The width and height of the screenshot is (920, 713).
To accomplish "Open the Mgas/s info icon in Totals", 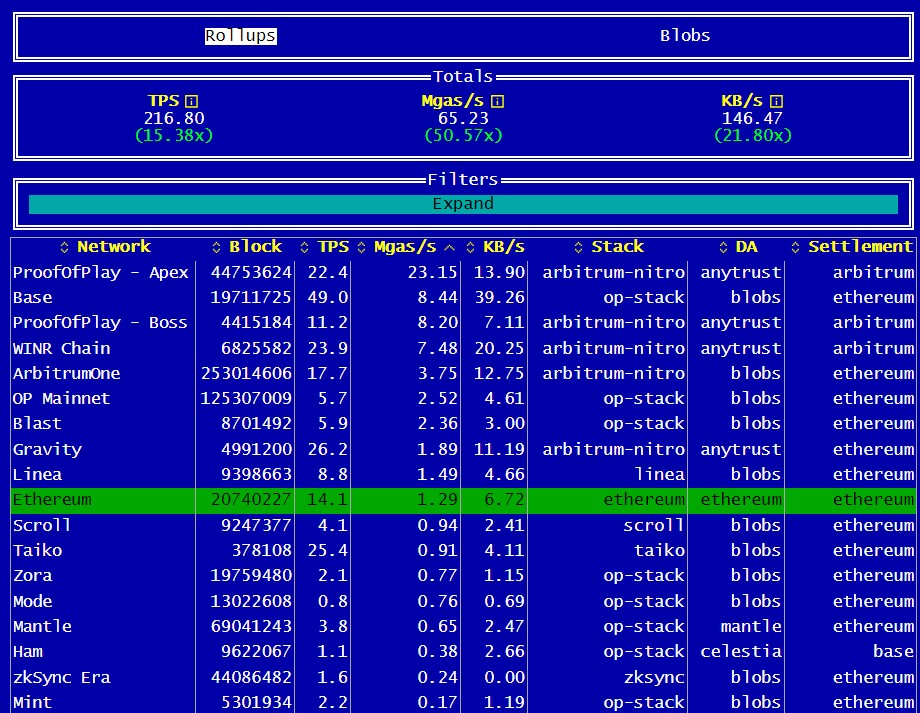I will (x=497, y=101).
